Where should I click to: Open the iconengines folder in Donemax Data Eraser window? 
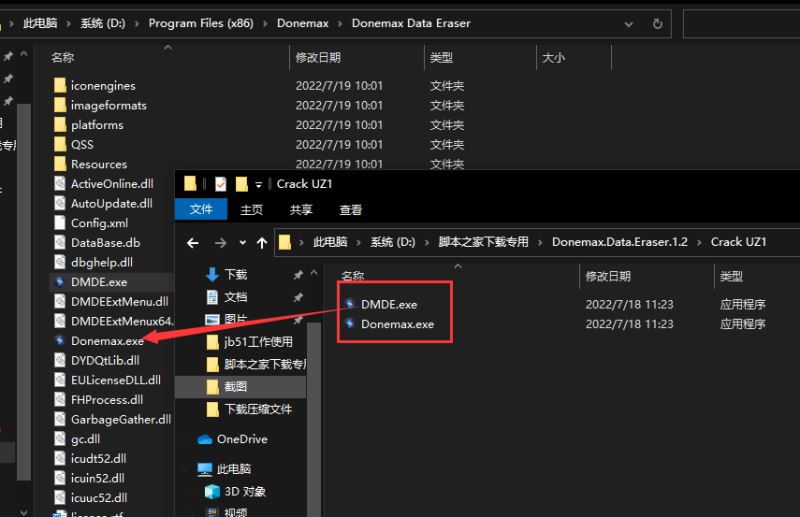[103, 86]
